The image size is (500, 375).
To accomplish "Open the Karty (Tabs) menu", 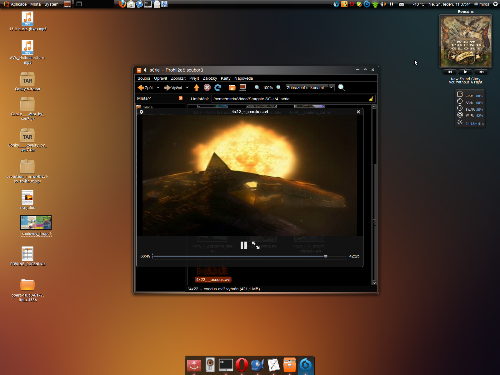I will pyautogui.click(x=226, y=78).
